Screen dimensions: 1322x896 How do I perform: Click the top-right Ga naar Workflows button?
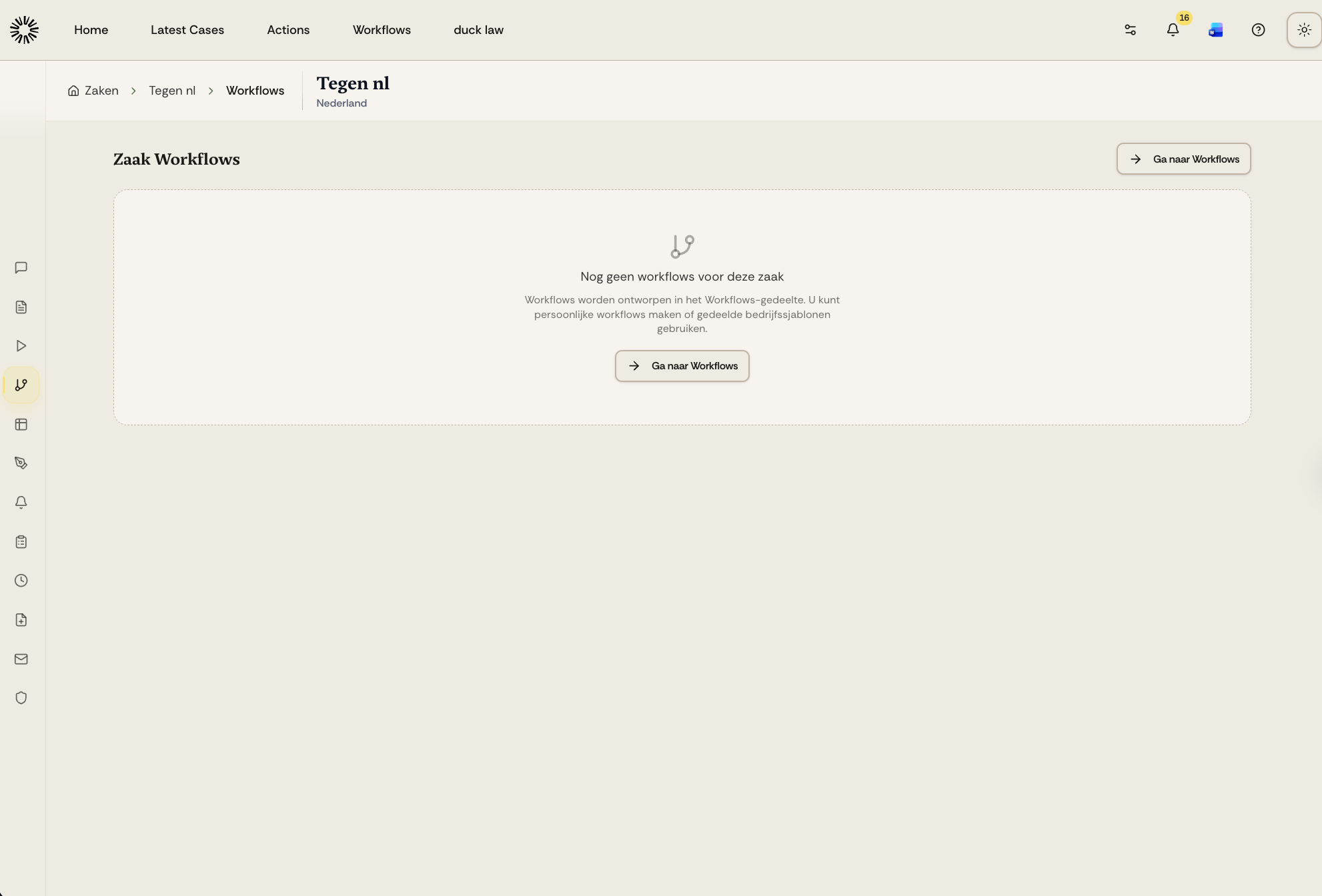(x=1183, y=159)
